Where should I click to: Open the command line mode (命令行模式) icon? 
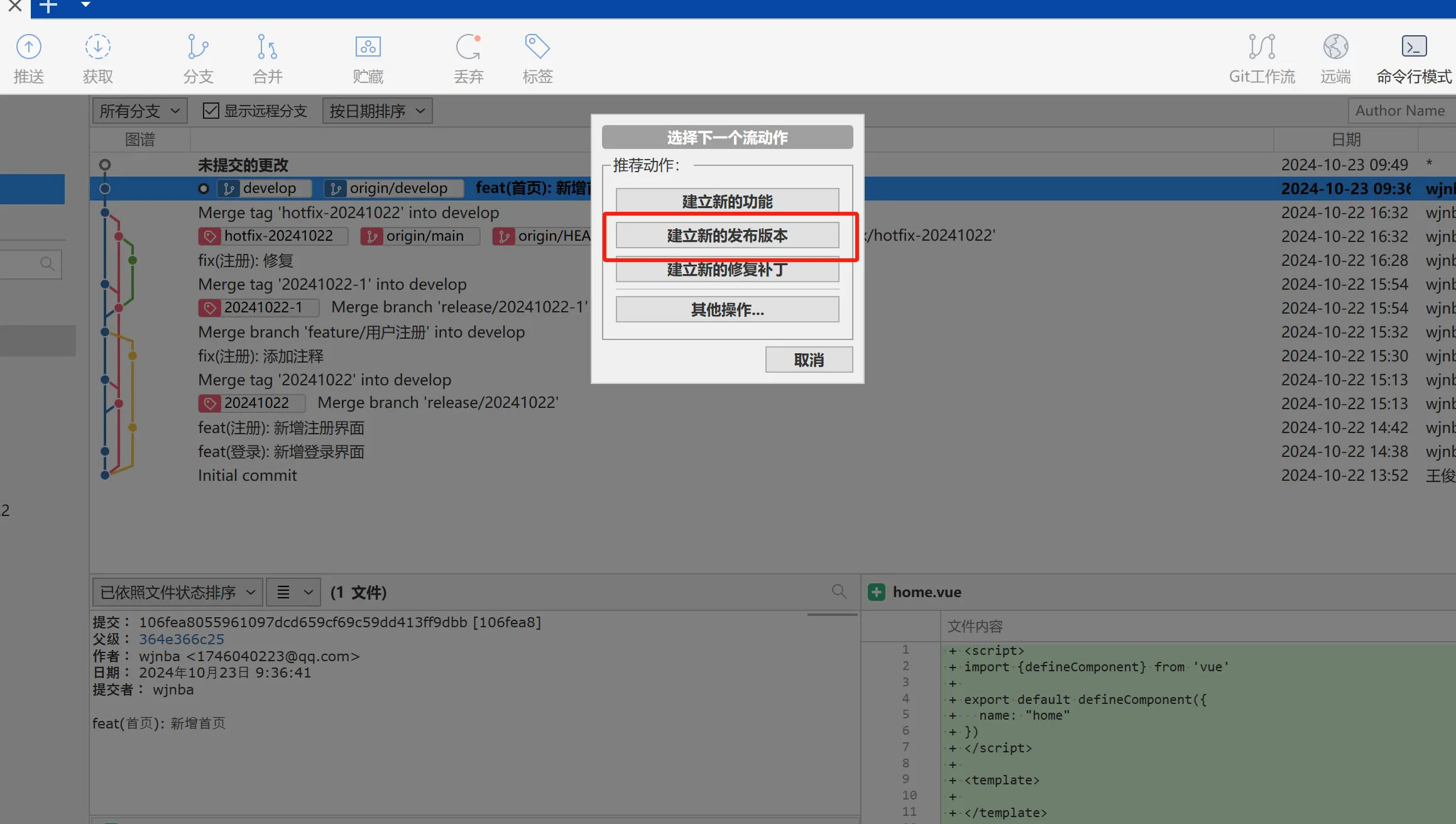1414,47
